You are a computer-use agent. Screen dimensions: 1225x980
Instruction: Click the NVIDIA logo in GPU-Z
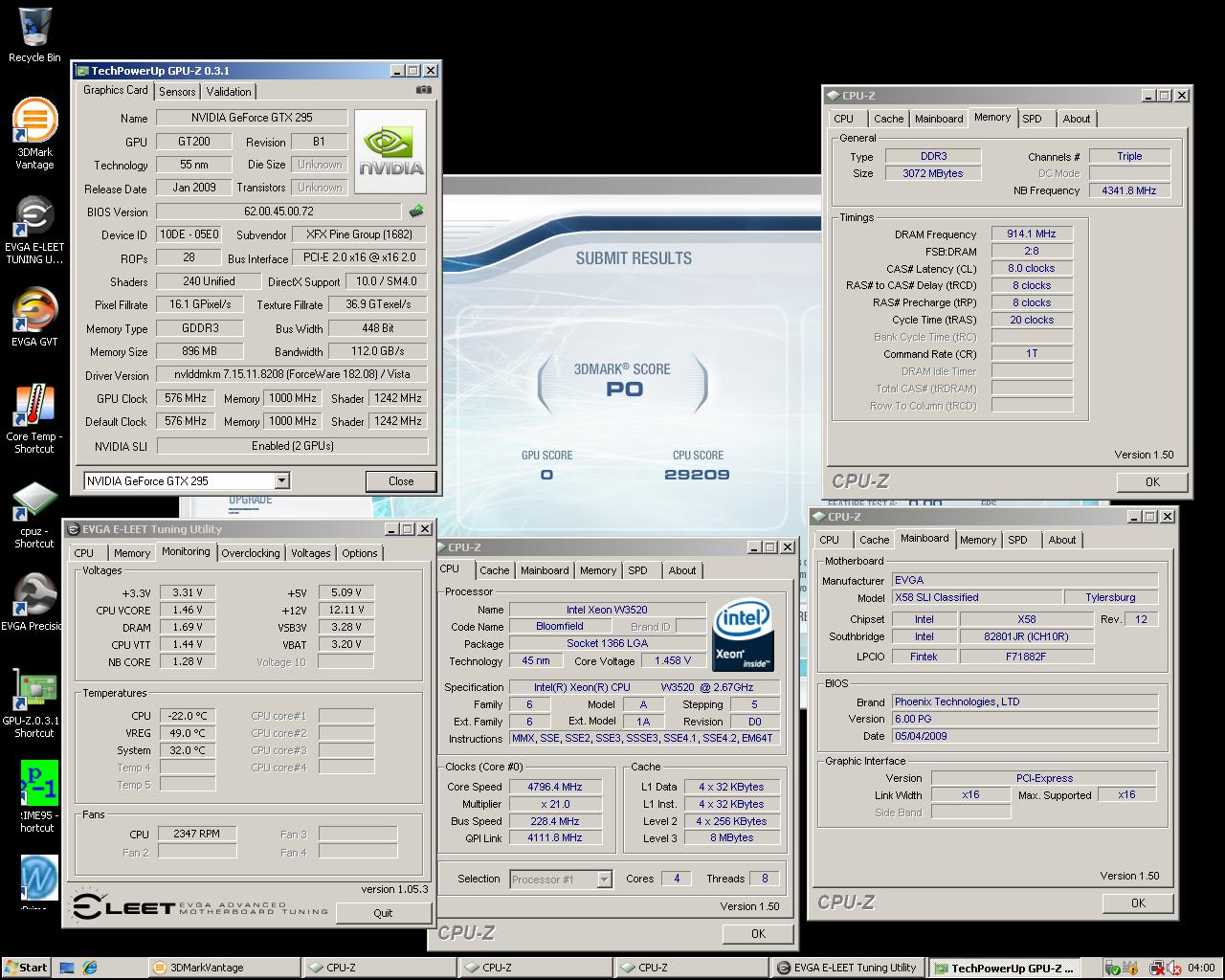390,152
